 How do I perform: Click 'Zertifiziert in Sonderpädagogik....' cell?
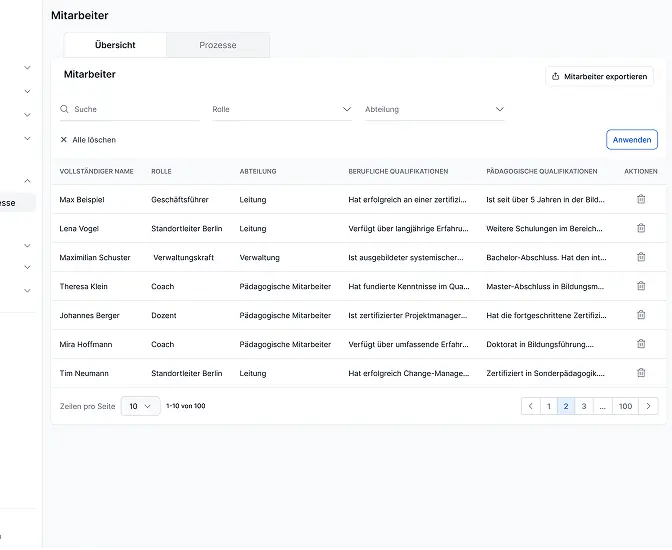pyautogui.click(x=546, y=373)
